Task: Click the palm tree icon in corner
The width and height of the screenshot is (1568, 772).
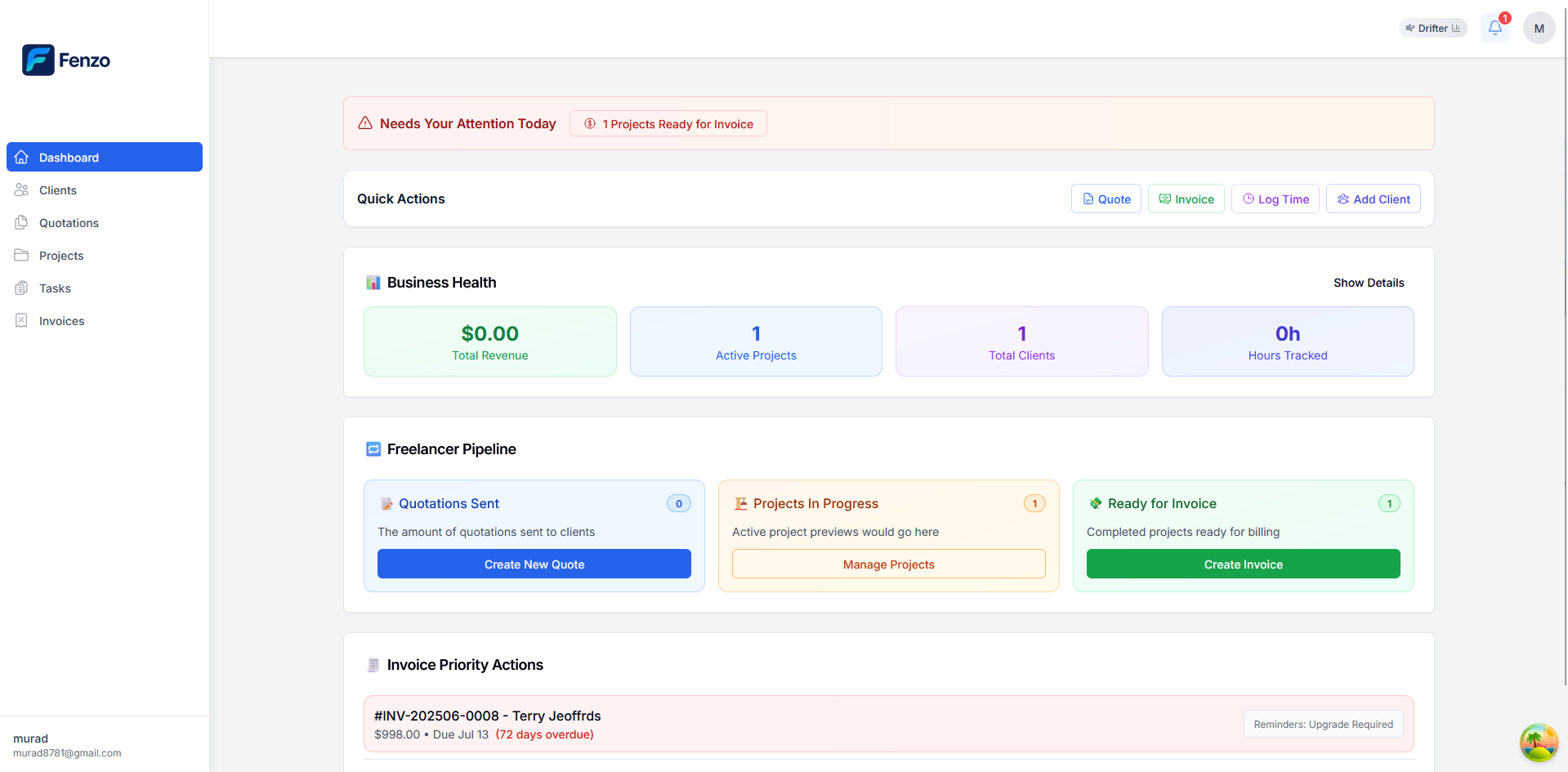Action: click(x=1539, y=743)
